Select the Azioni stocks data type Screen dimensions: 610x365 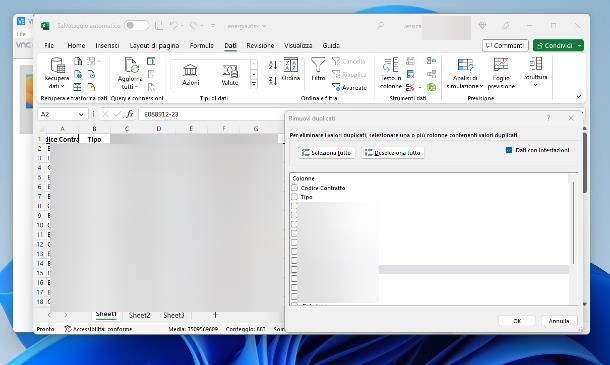(191, 74)
